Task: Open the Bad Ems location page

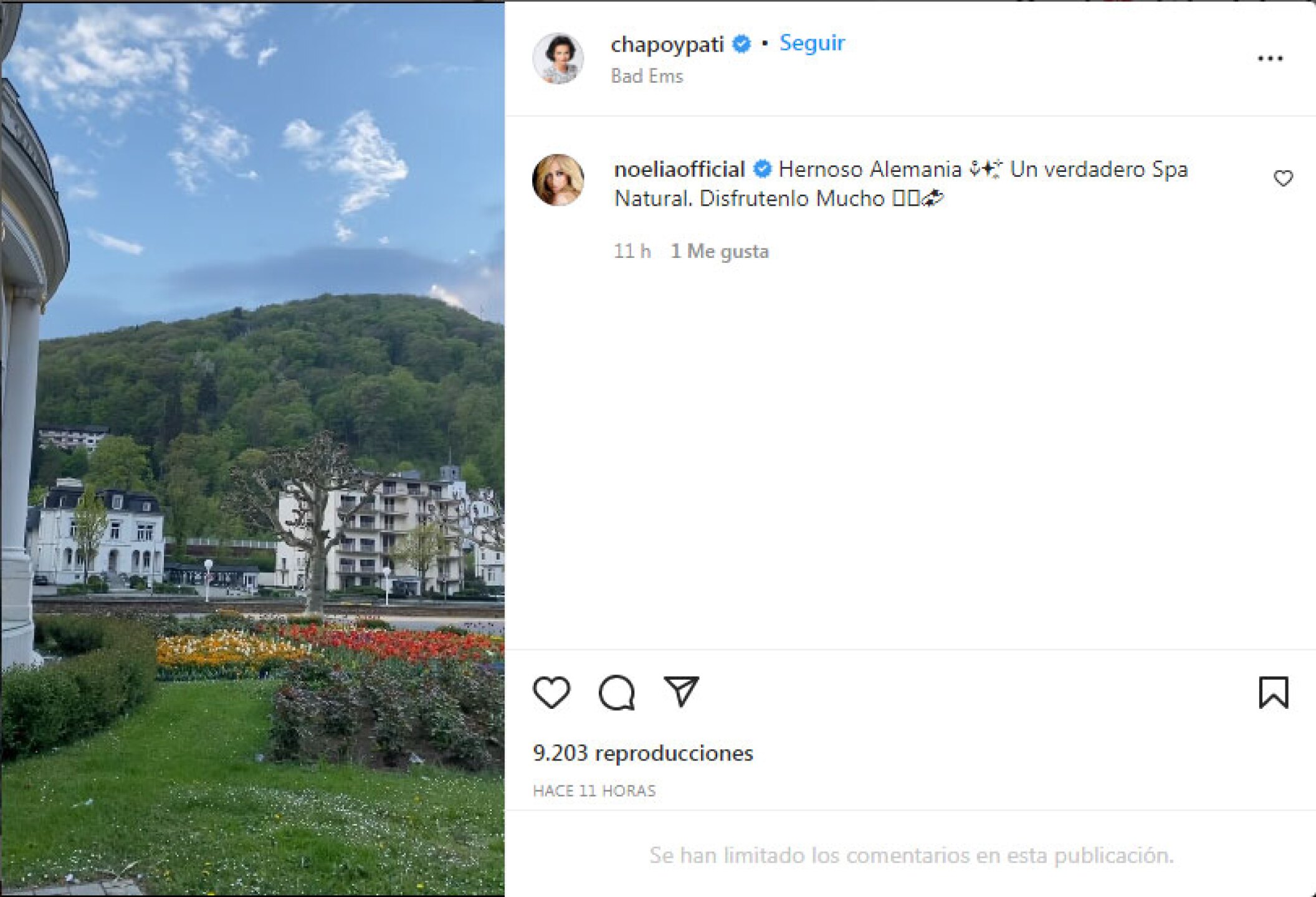Action: click(646, 76)
